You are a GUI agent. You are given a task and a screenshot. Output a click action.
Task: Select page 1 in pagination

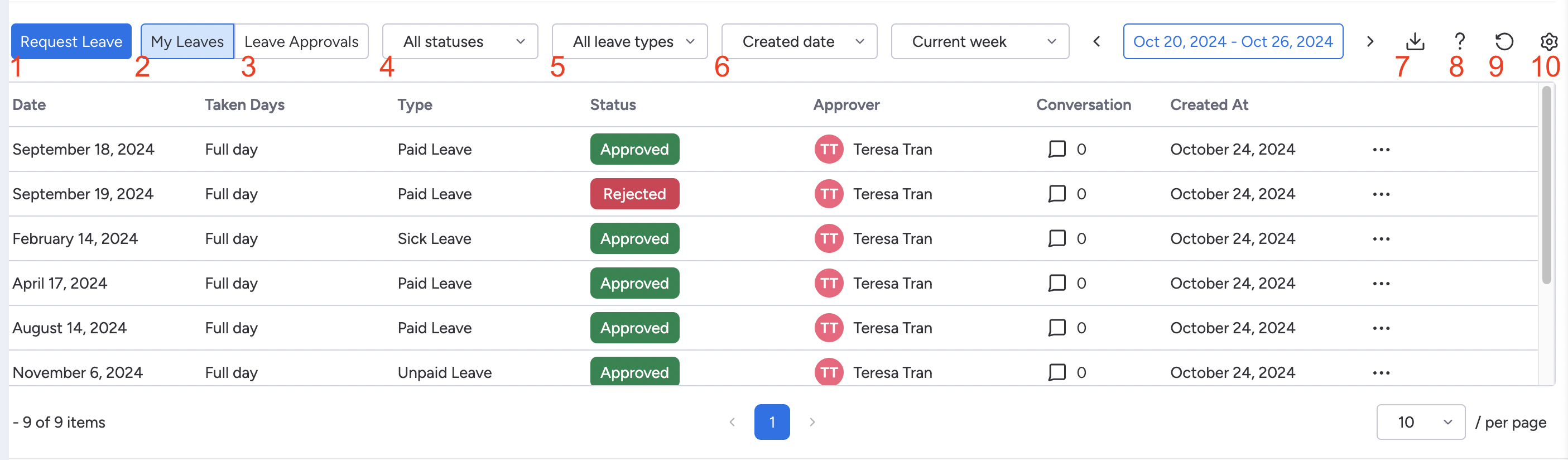coord(771,422)
